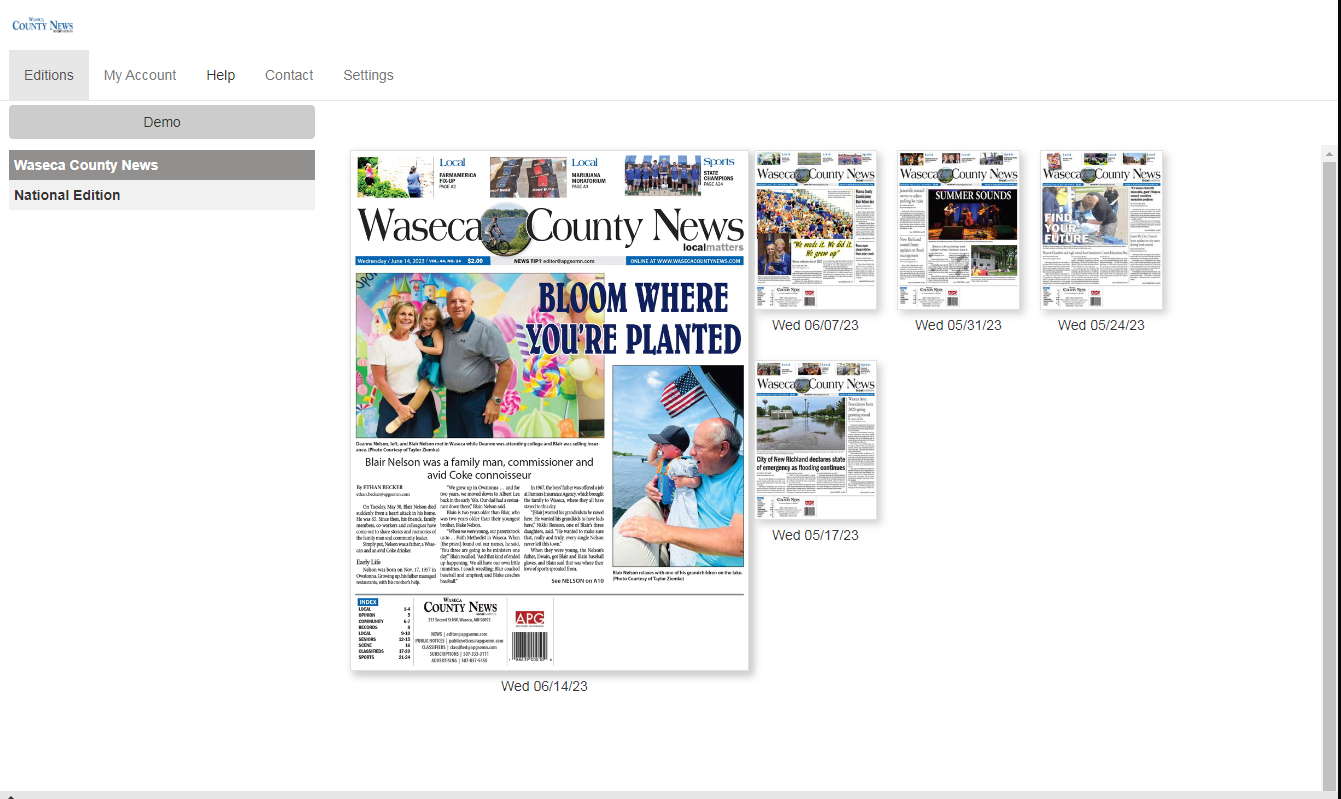The height and width of the screenshot is (799, 1341).
Task: Open the Wed 06/07/23 edition thumbnail
Action: pyautogui.click(x=816, y=230)
